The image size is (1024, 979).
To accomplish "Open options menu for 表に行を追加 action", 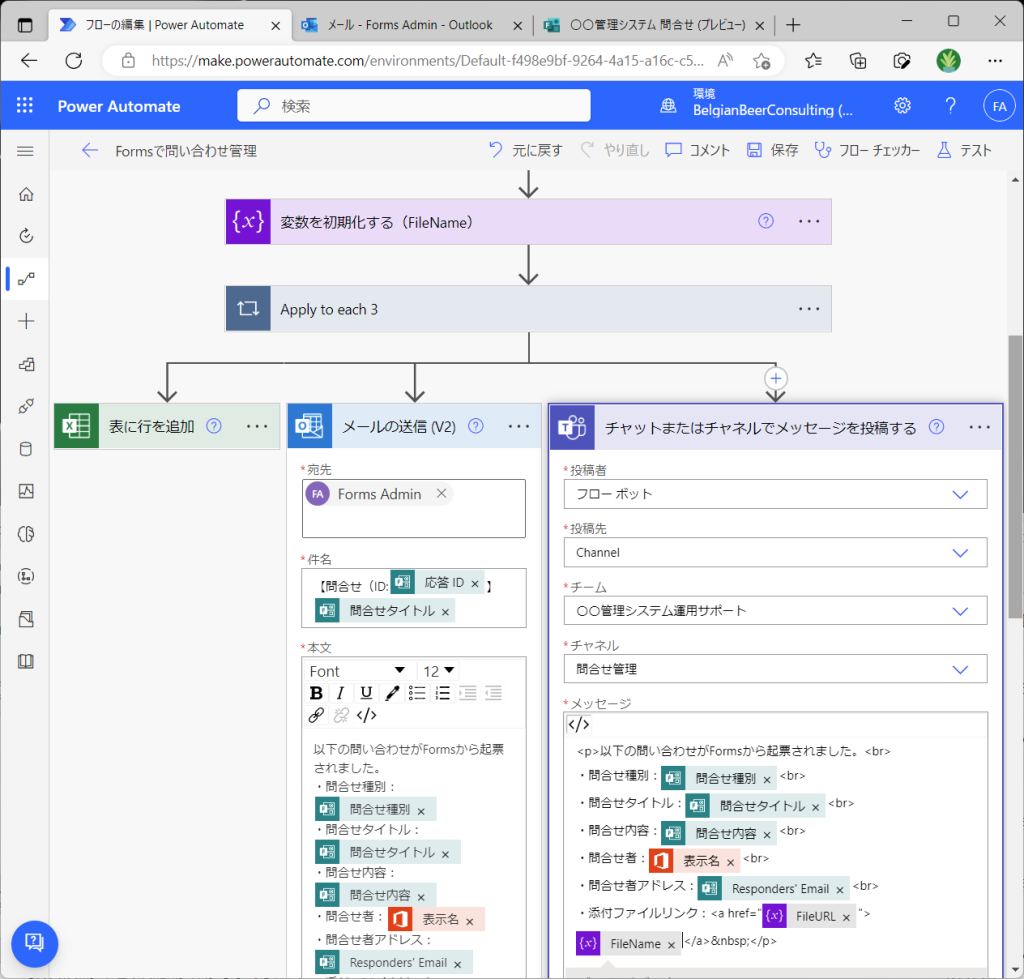I will (x=257, y=426).
